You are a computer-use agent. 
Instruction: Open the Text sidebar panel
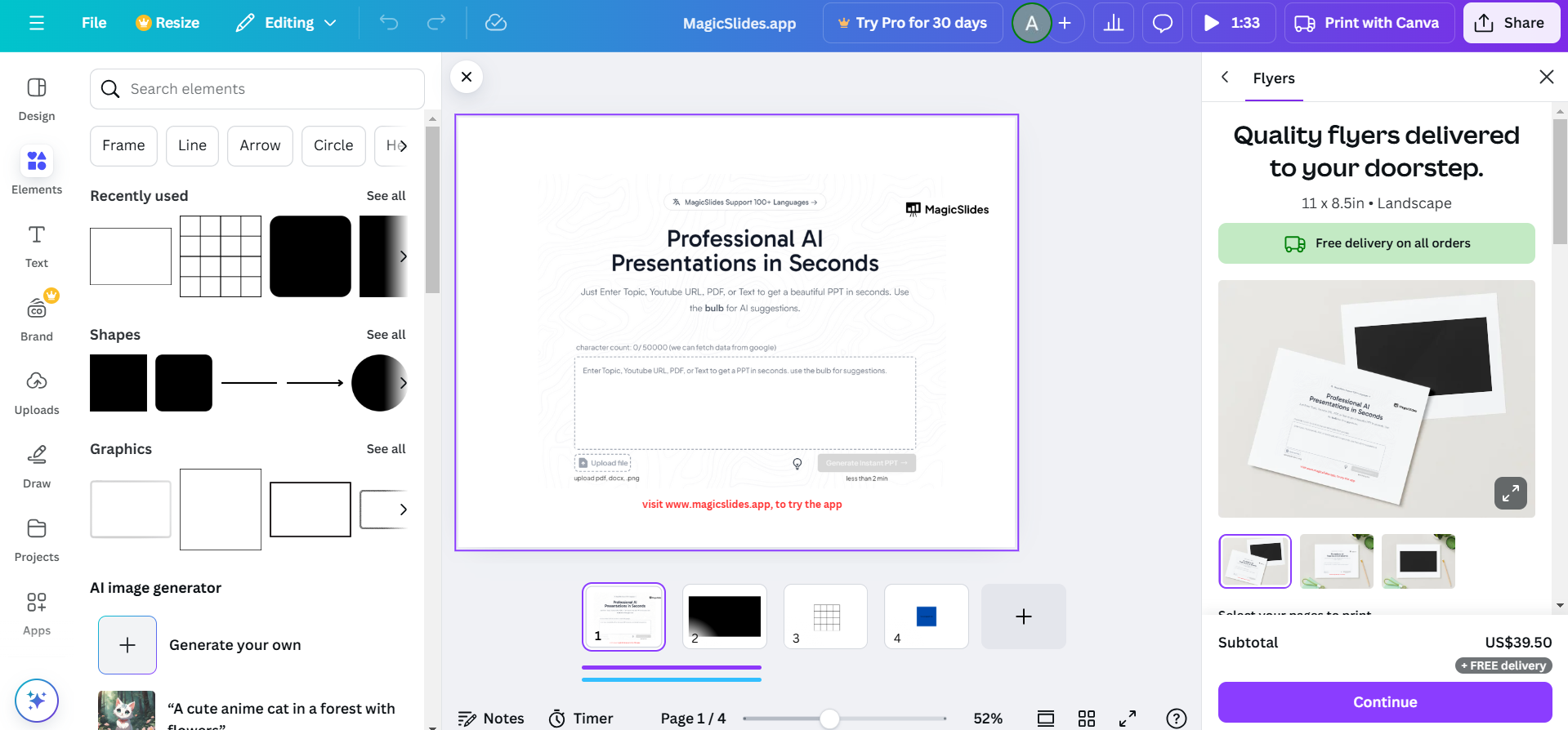pos(37,246)
